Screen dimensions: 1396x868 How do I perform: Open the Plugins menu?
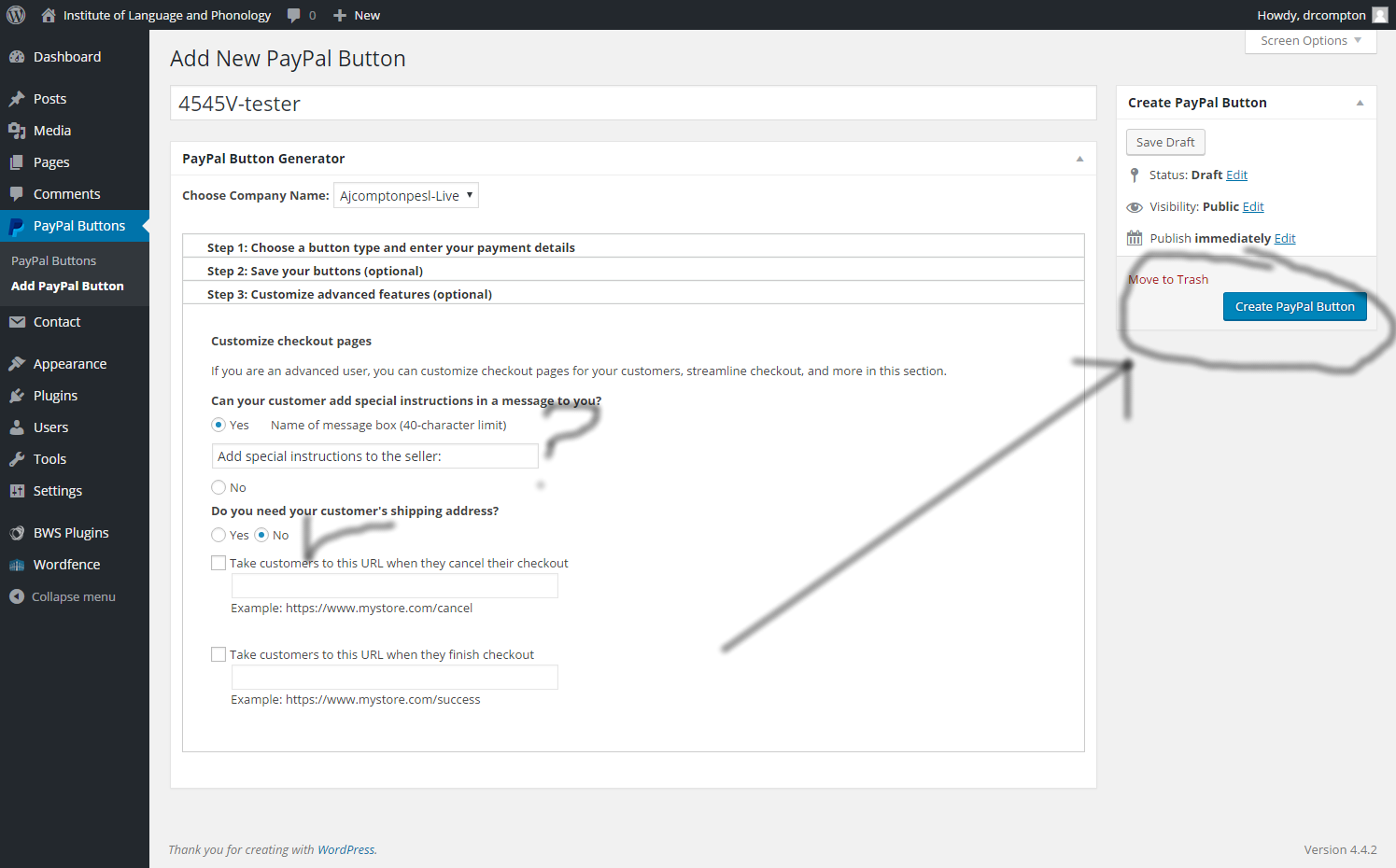(x=75, y=396)
